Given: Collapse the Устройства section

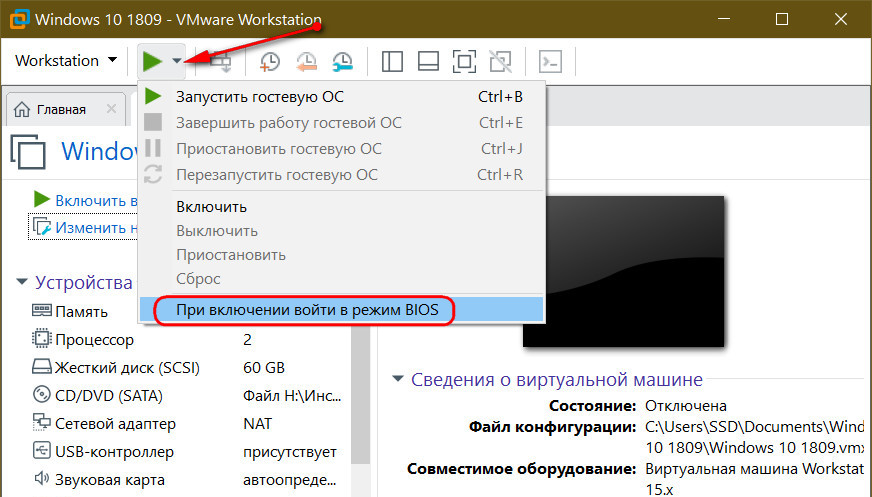Looking at the screenshot, I should coord(22,282).
